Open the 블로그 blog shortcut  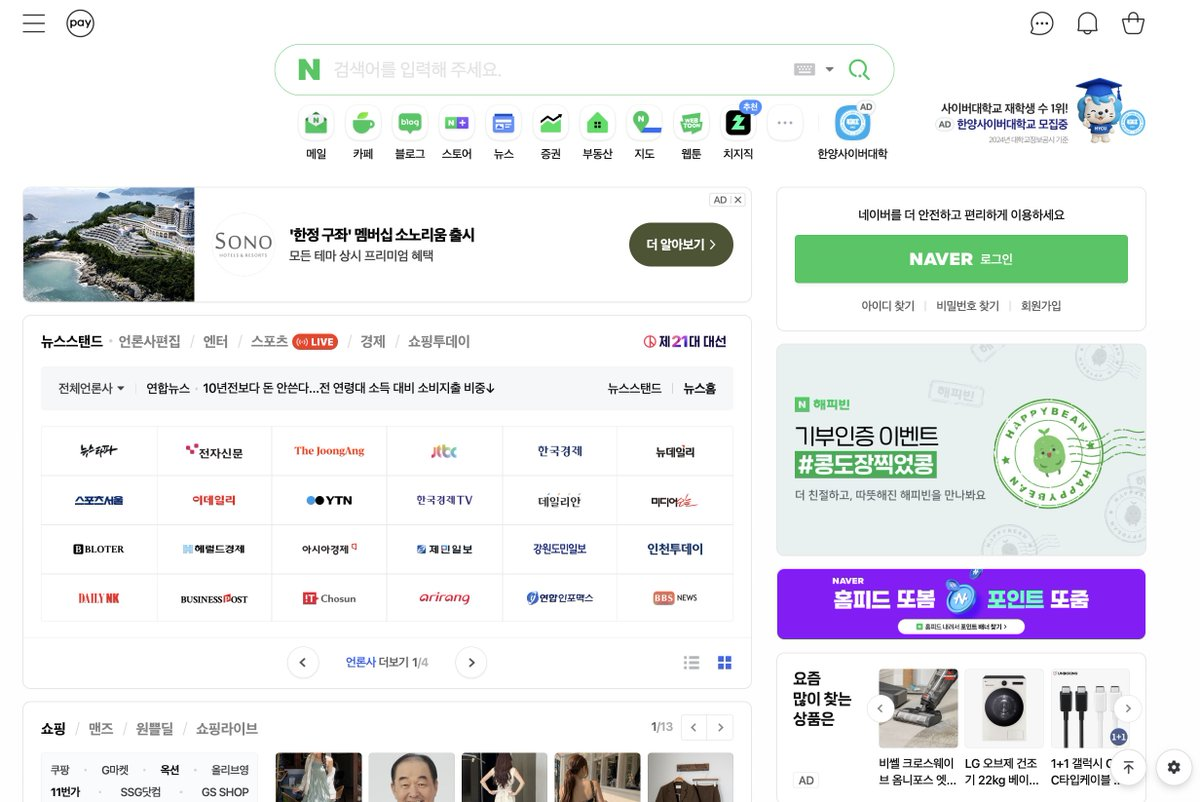[x=410, y=134]
